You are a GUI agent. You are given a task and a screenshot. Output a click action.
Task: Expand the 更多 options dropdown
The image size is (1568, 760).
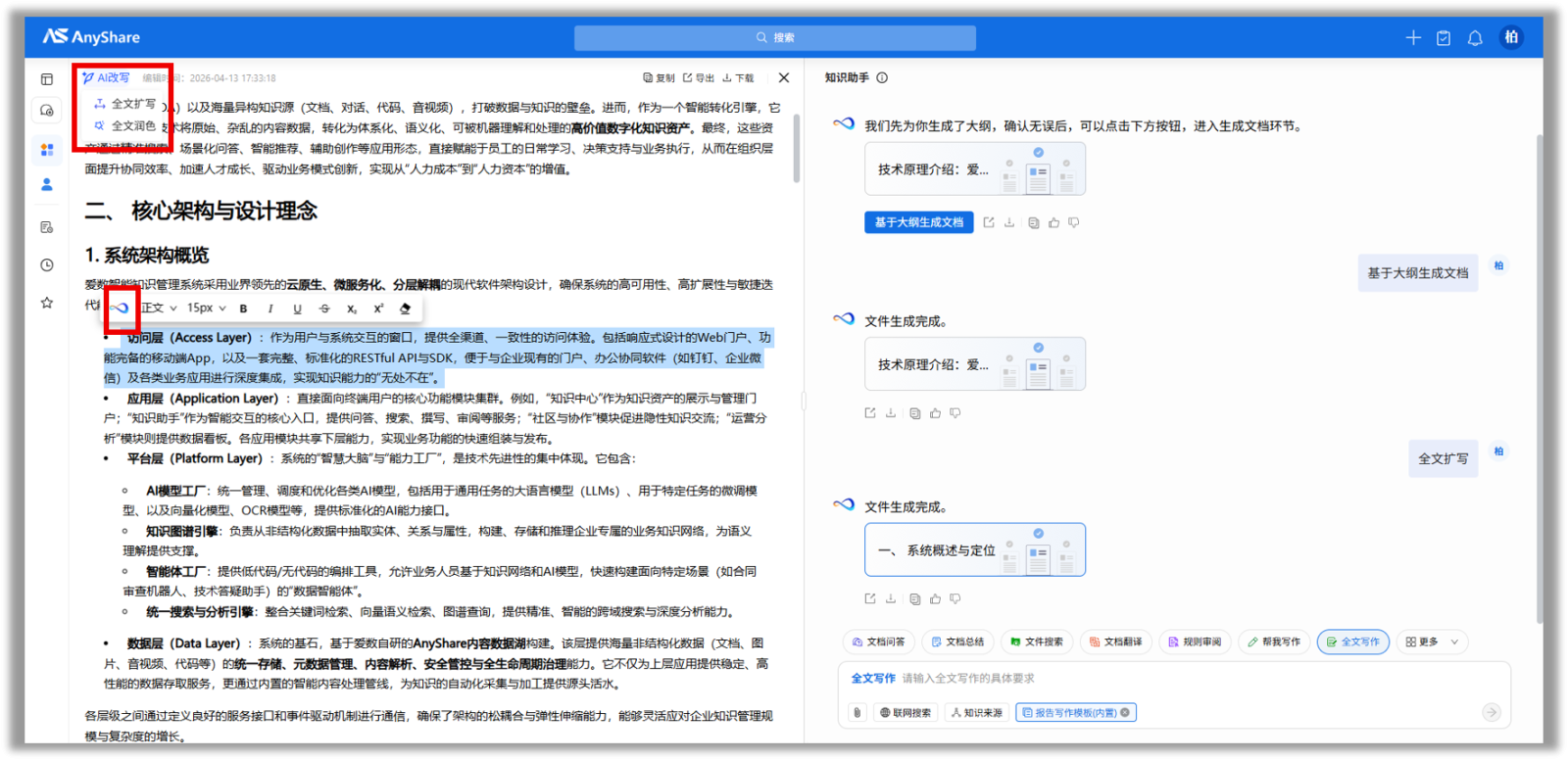1432,642
